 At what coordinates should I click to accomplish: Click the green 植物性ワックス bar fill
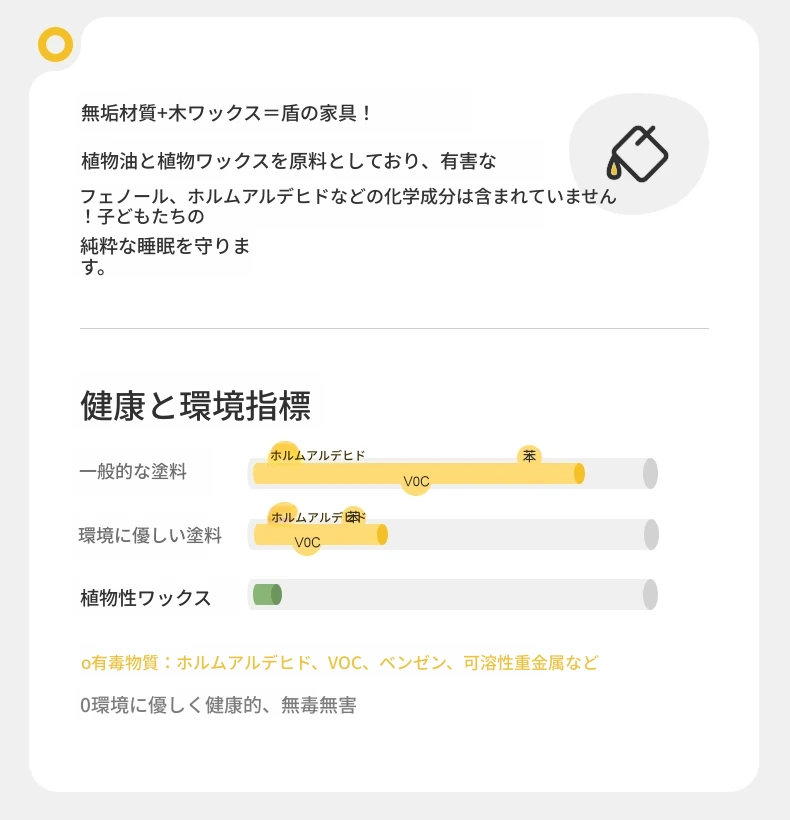click(x=268, y=595)
